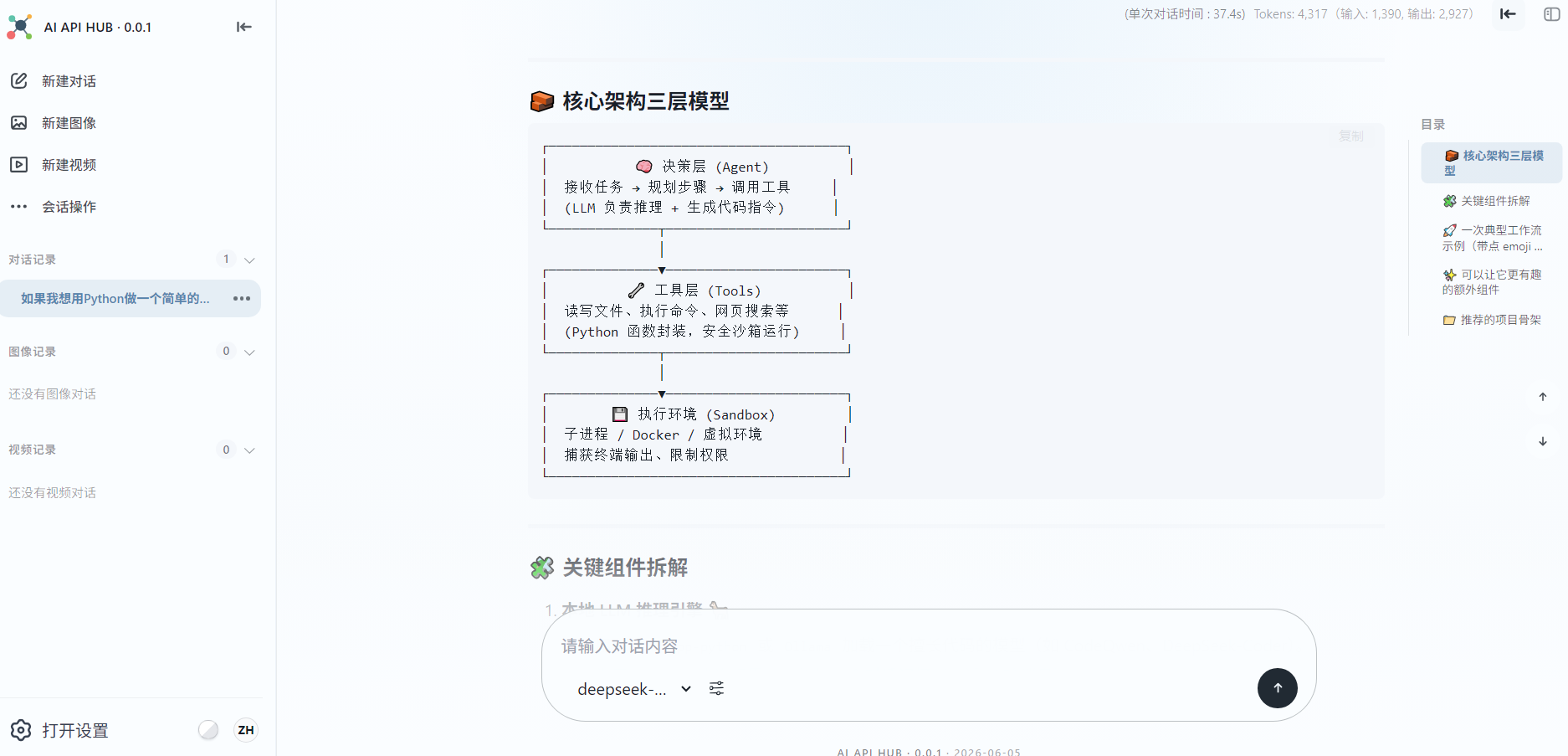Click the 视频记录 section header
Screen dimensions: 1568x756
[33, 450]
